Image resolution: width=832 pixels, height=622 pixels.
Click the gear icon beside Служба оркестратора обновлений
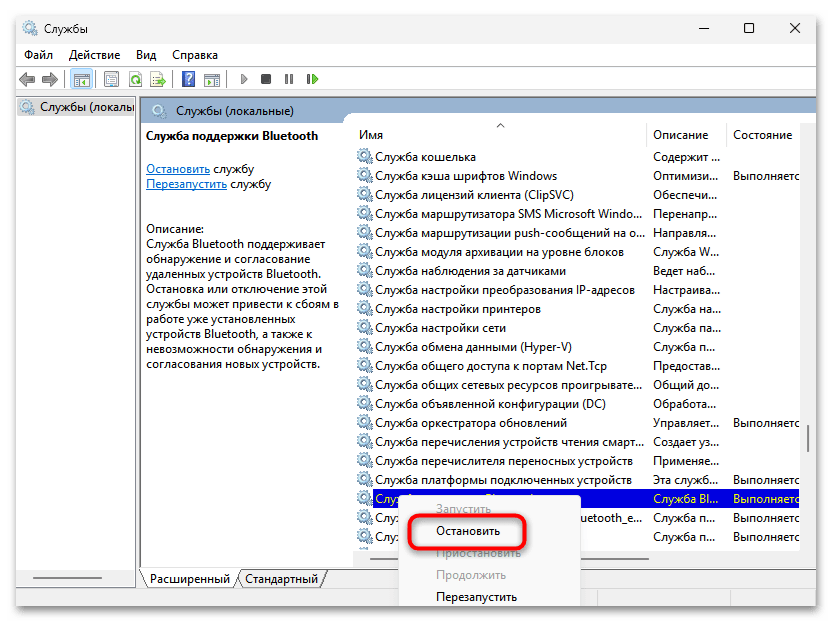(365, 422)
